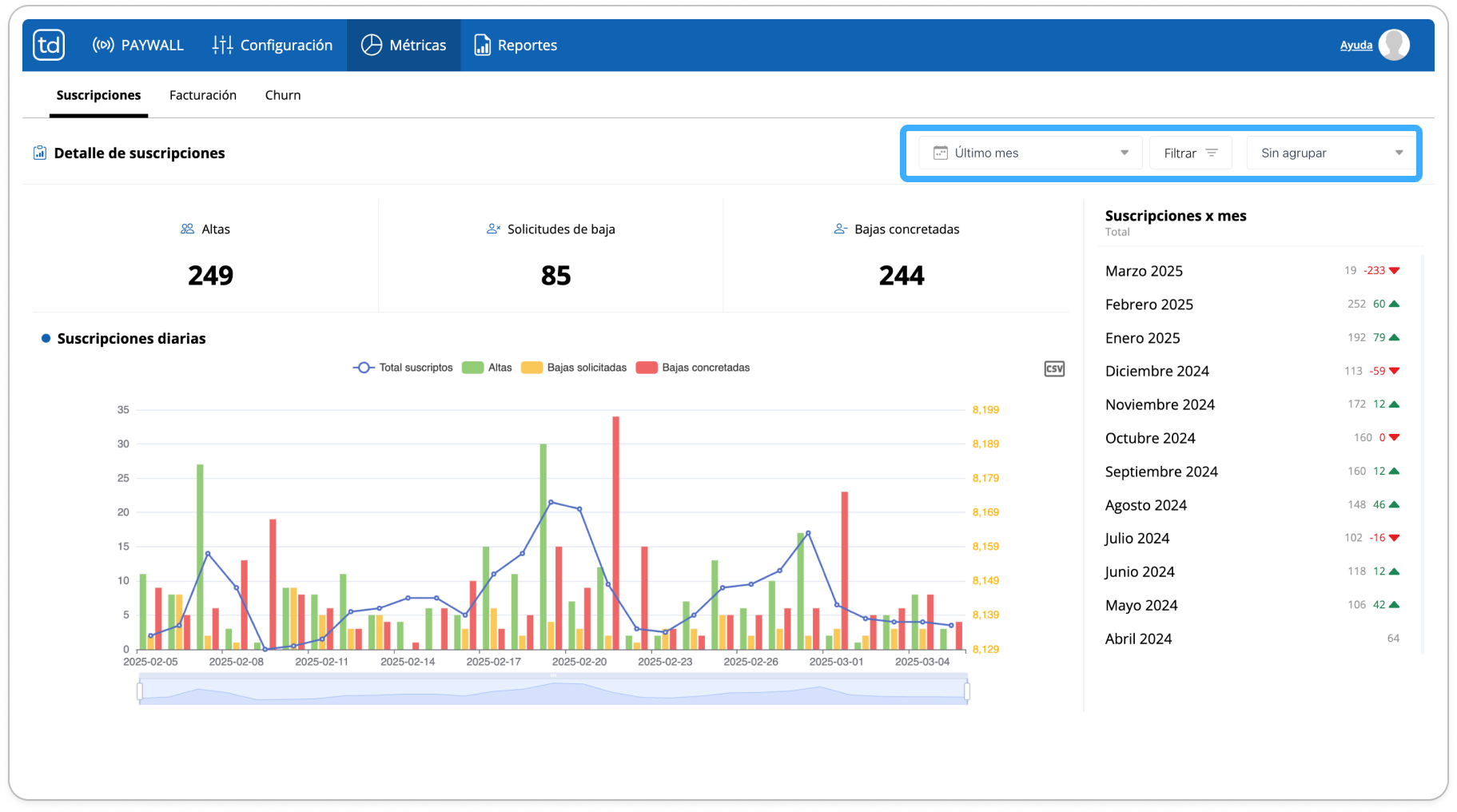Click the td logo icon
The height and width of the screenshot is (812, 1457).
pos(49,45)
